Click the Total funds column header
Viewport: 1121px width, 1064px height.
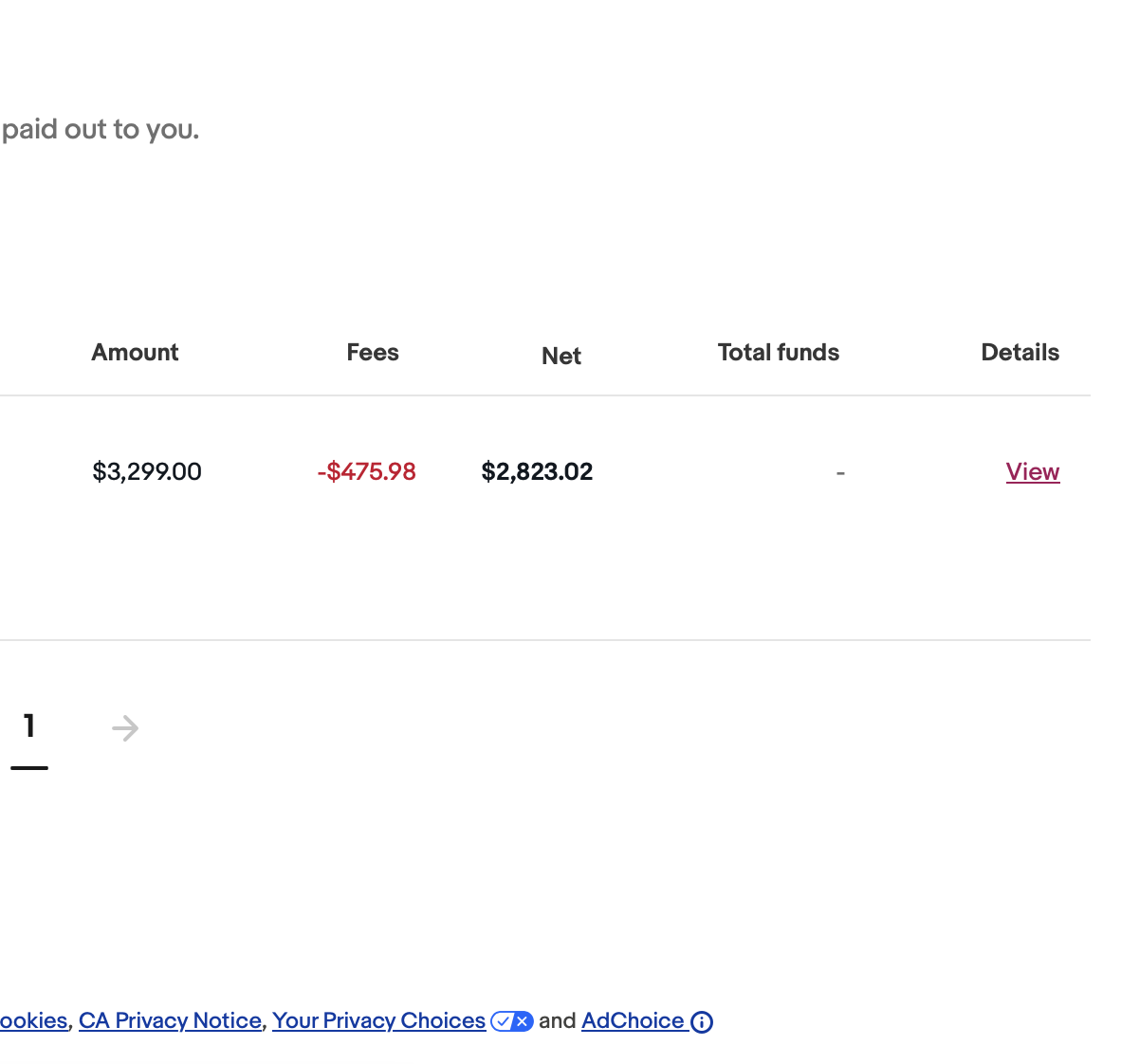click(x=778, y=353)
